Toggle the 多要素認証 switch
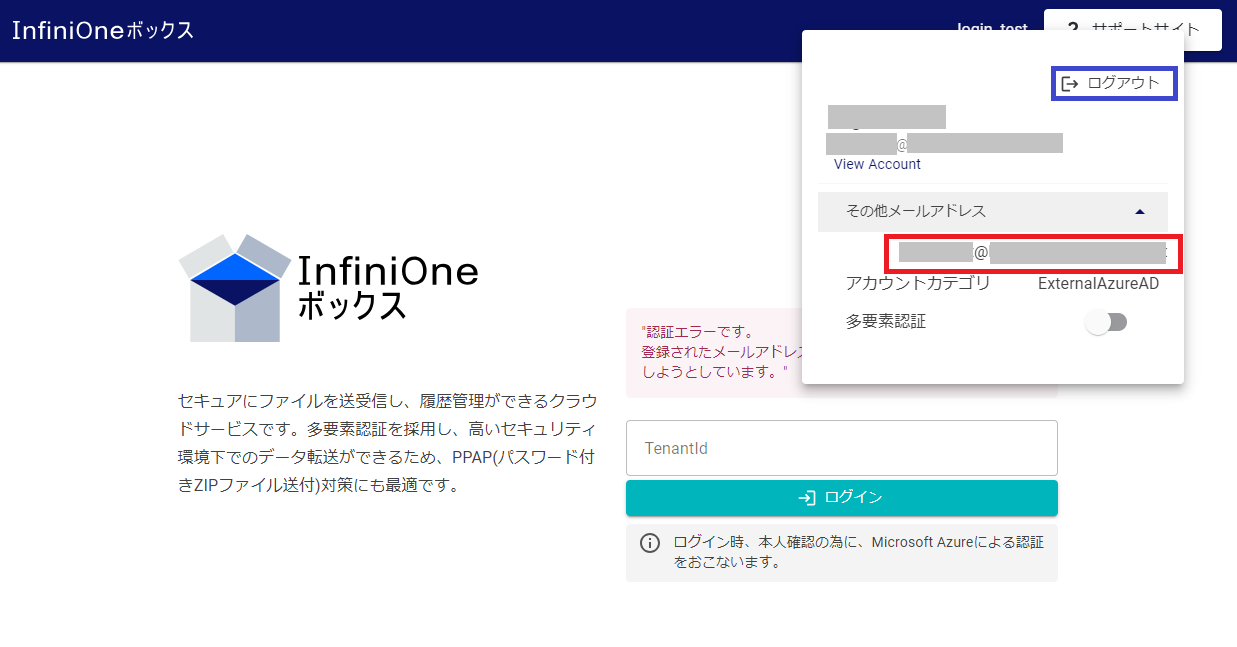Screen dimensions: 1237x647 pyautogui.click(x=1107, y=322)
